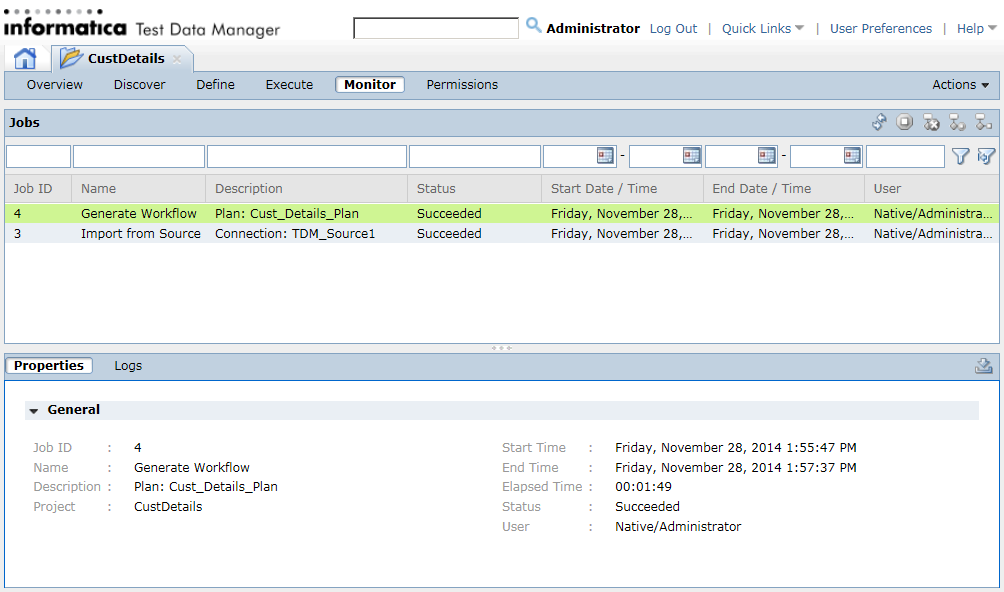The height and width of the screenshot is (592, 1004).
Task: Apply the jobs filter funnel icon
Action: pyautogui.click(x=960, y=156)
